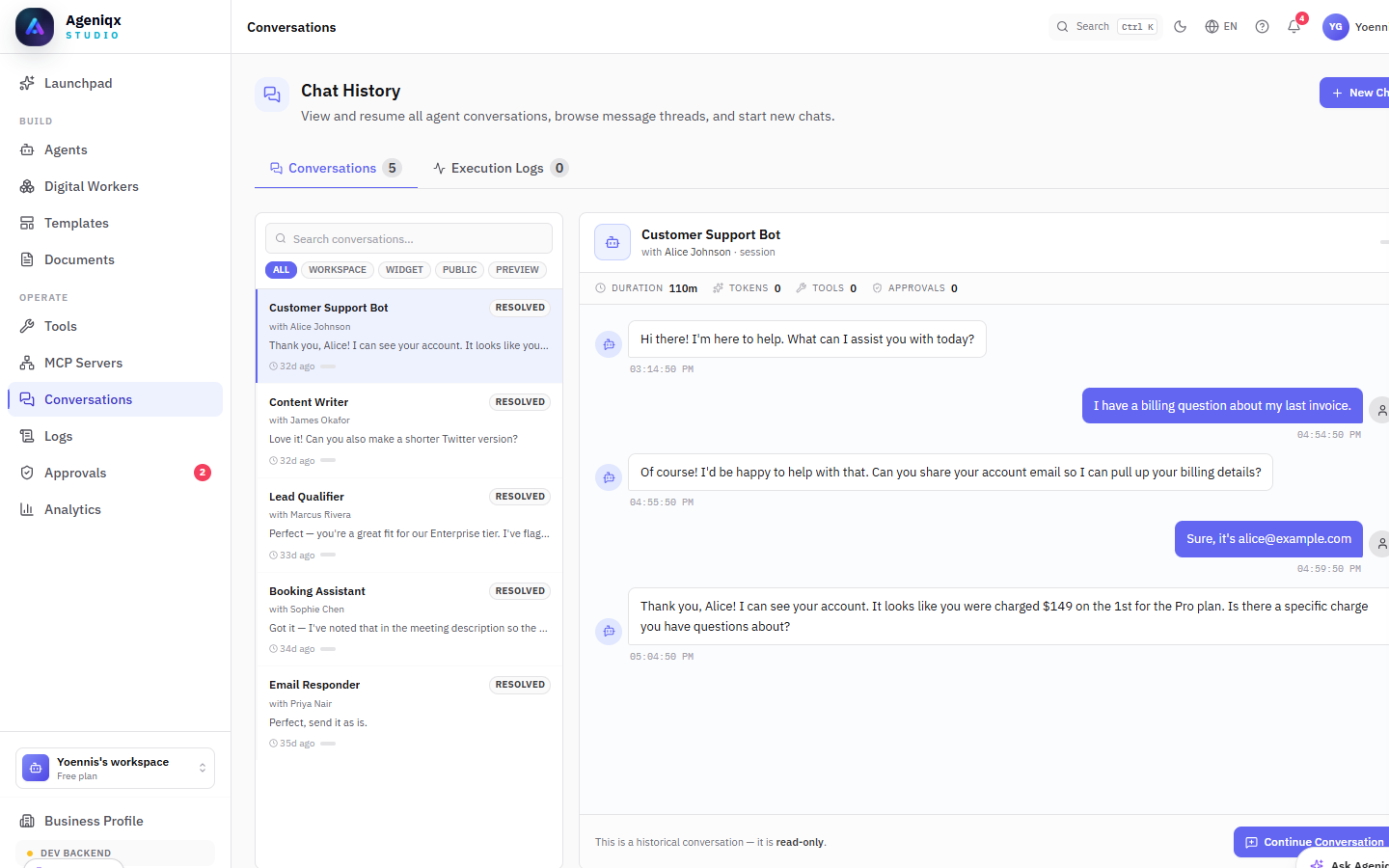Click the Continue Conversation button

pyautogui.click(x=1313, y=842)
